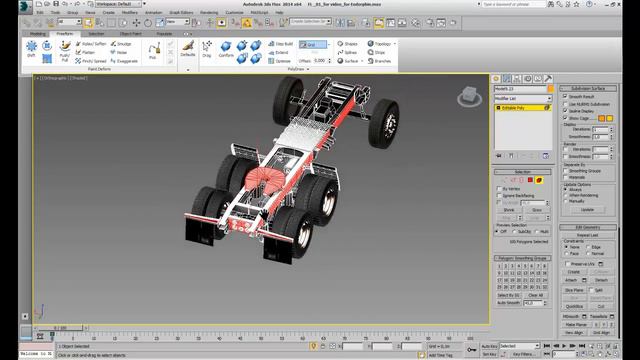Click the ViewCube in the viewport
640x360 pixels.
pos(469,97)
